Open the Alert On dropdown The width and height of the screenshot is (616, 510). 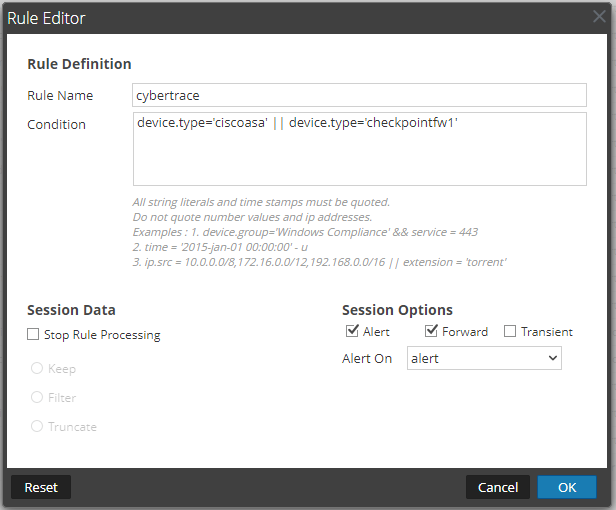[x=484, y=359]
